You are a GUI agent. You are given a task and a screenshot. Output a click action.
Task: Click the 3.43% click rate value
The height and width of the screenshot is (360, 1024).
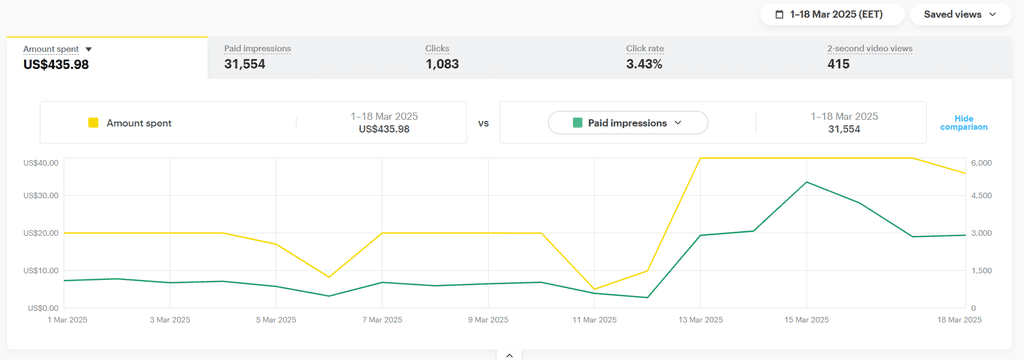pyautogui.click(x=644, y=64)
